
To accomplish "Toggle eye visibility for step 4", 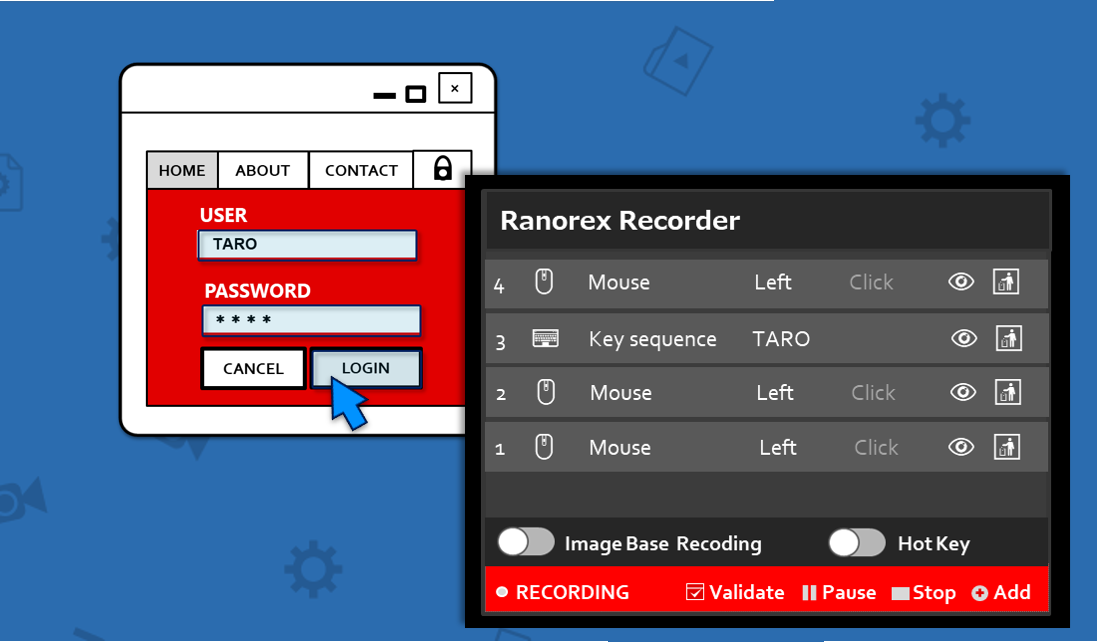I will [x=961, y=282].
